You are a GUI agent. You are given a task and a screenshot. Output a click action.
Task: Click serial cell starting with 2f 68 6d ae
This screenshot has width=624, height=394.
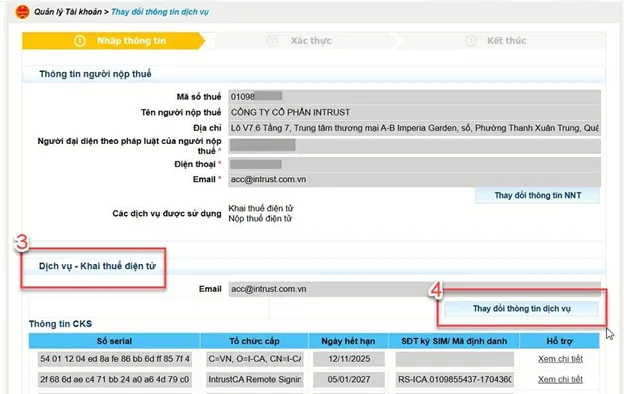[x=115, y=380]
